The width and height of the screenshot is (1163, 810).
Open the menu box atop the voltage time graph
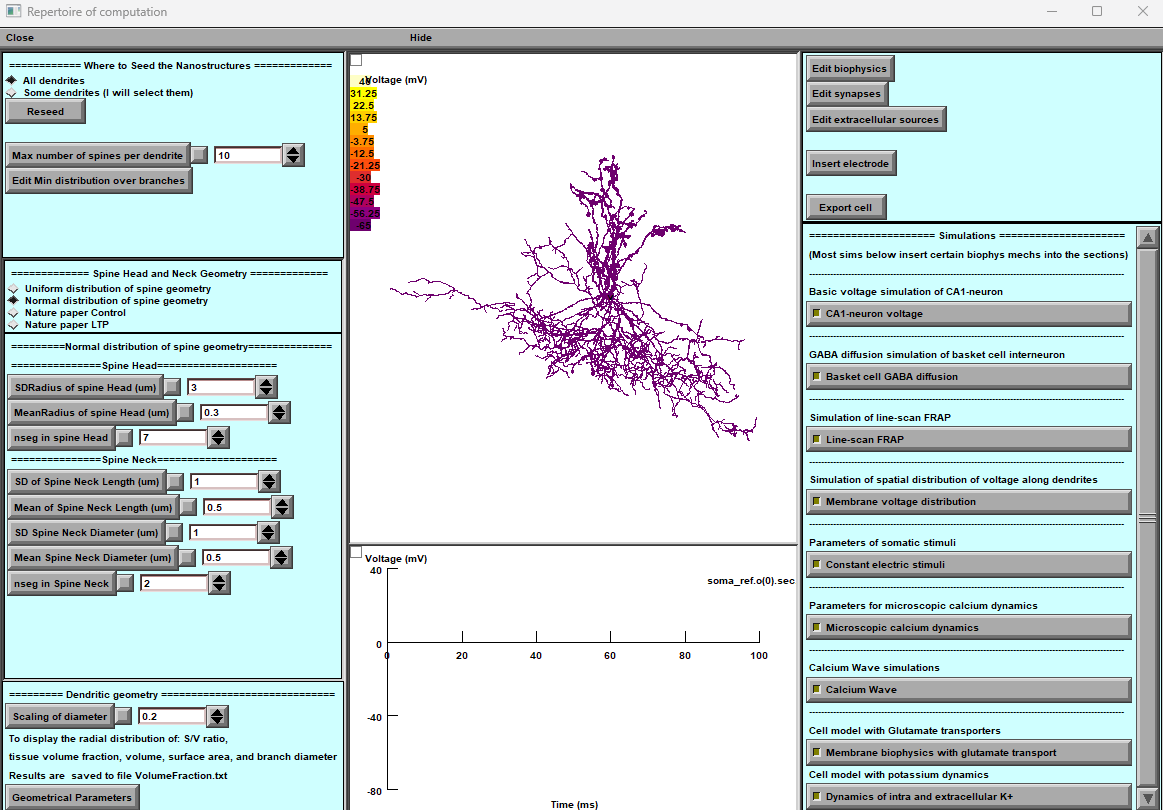point(356,552)
